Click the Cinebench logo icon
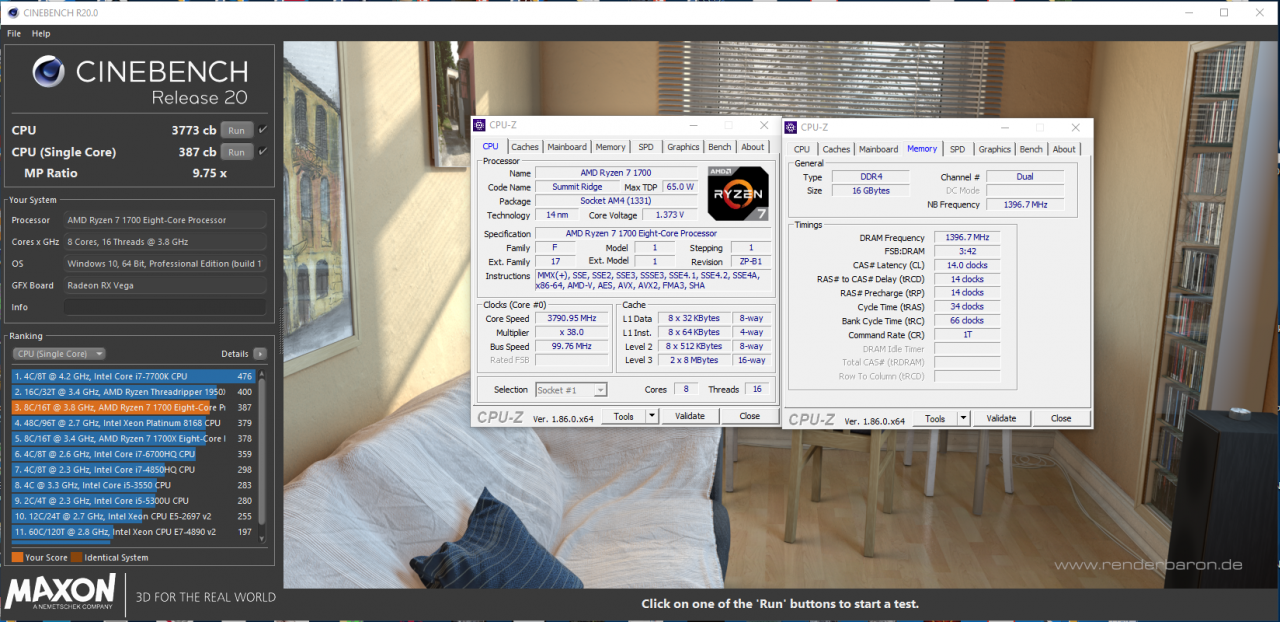Viewport: 1280px width, 622px height. click(x=50, y=73)
